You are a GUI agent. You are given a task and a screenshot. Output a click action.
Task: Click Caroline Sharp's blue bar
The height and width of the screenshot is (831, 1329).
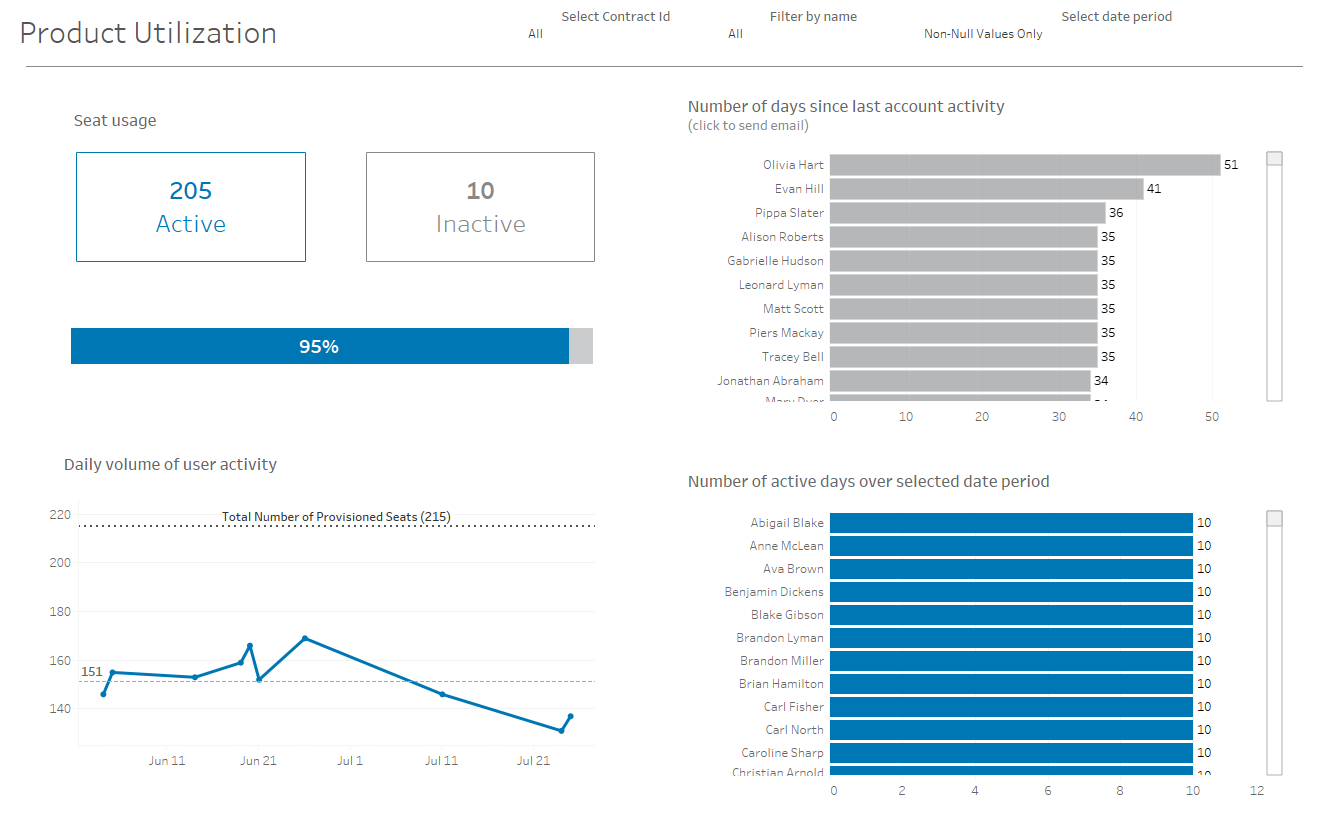tap(1010, 753)
